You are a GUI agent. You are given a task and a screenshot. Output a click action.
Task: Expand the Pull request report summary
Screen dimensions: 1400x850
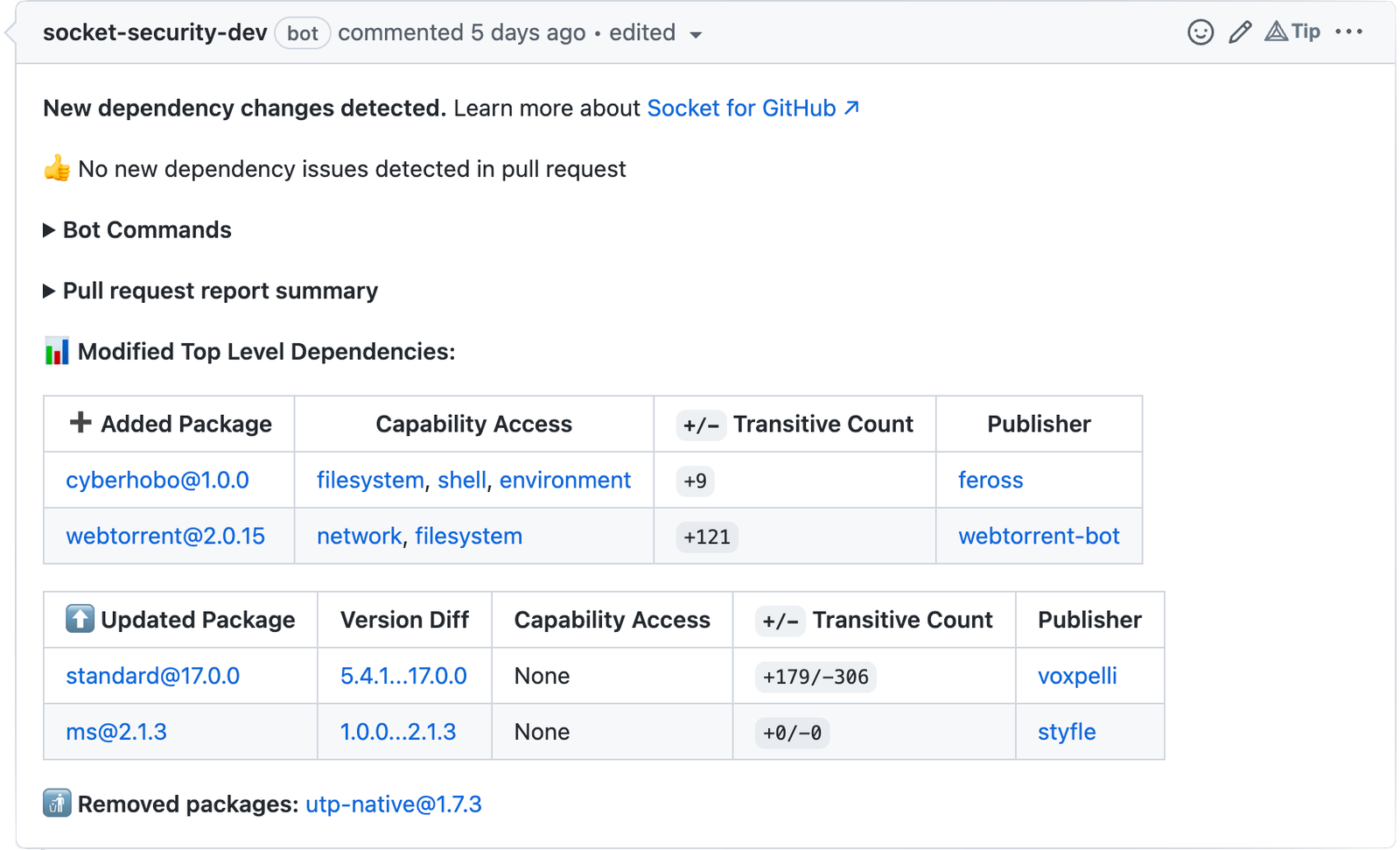(x=211, y=291)
